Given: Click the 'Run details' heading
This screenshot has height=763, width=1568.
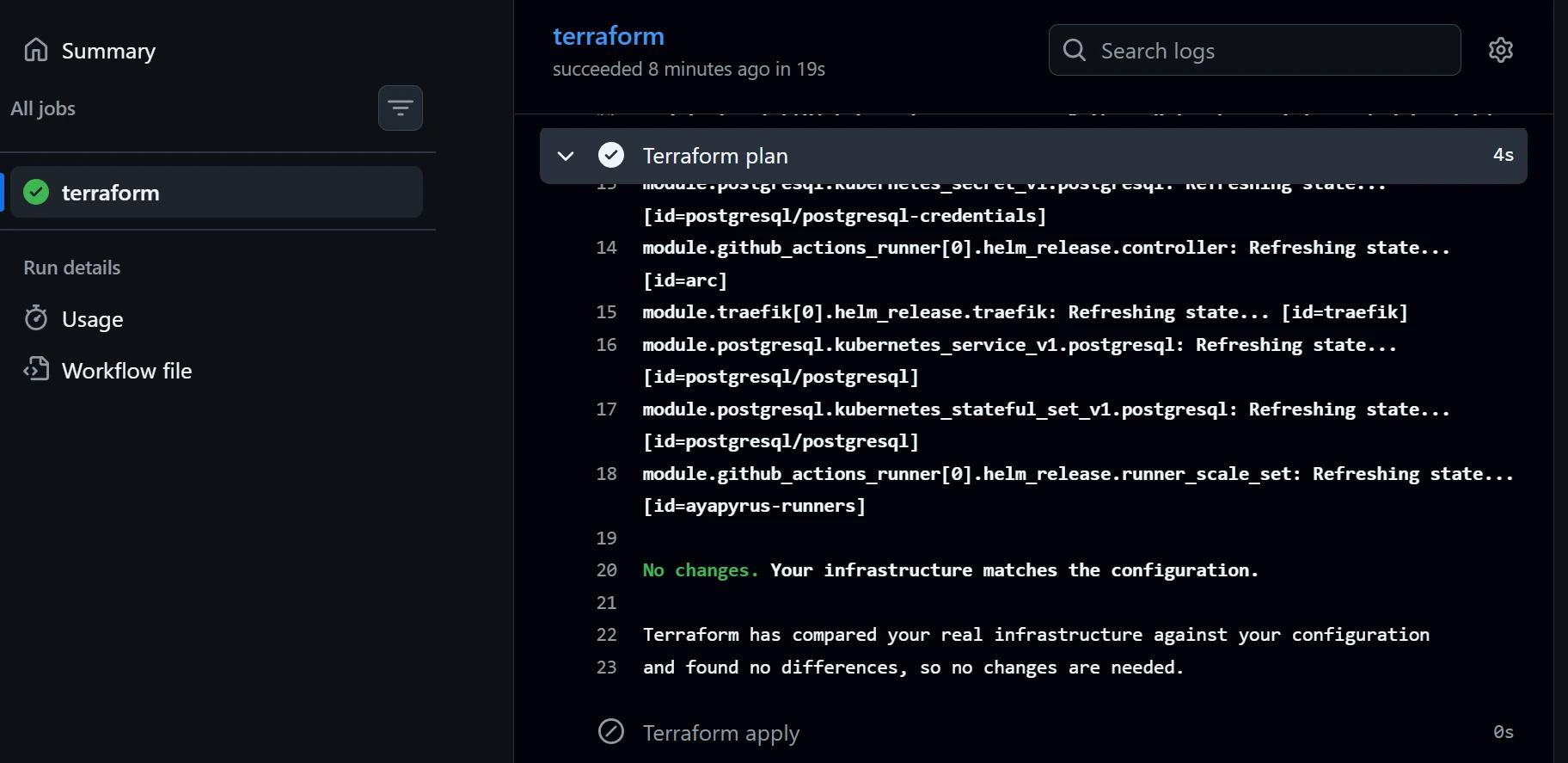Looking at the screenshot, I should pos(72,268).
